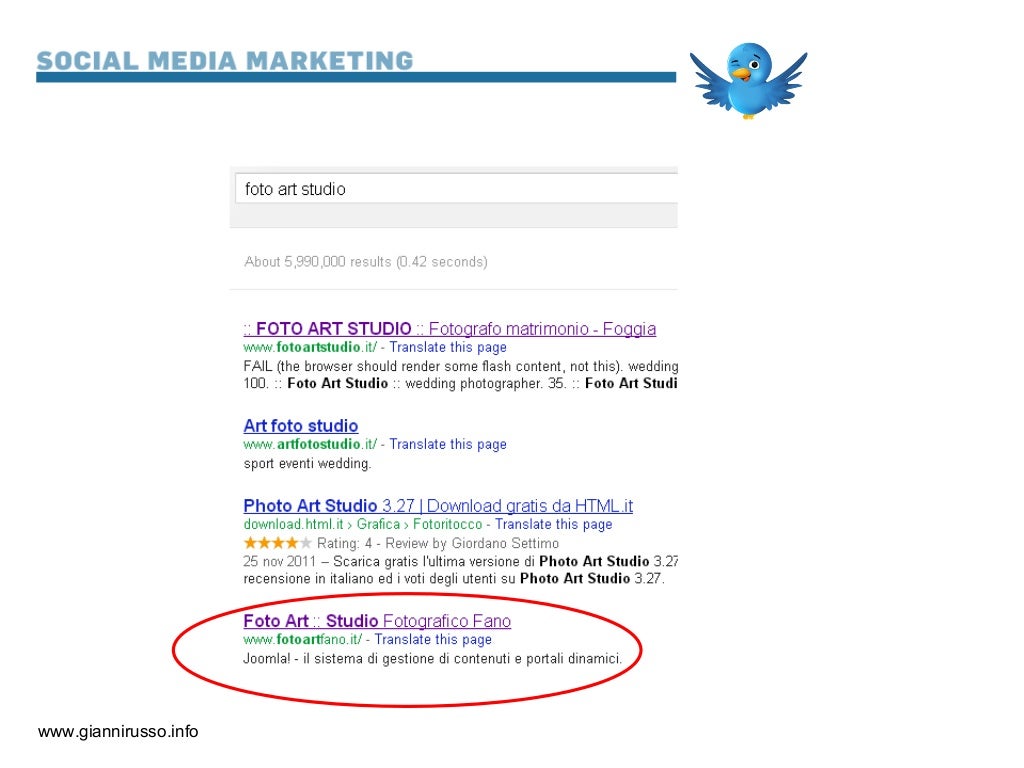The width and height of the screenshot is (1024, 768).
Task: Click the snippet starting 'FAIL (the browser should render'
Action: click(460, 375)
